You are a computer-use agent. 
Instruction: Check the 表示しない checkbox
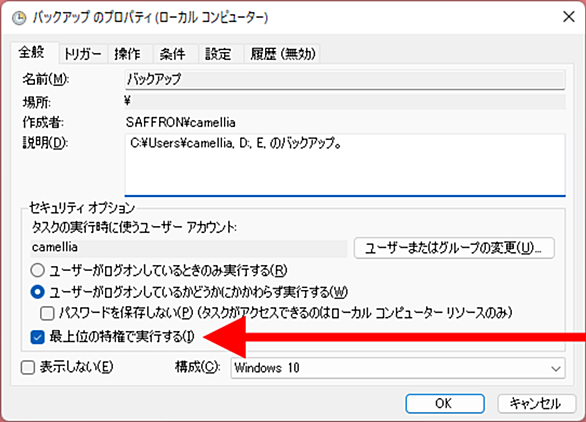[28, 368]
